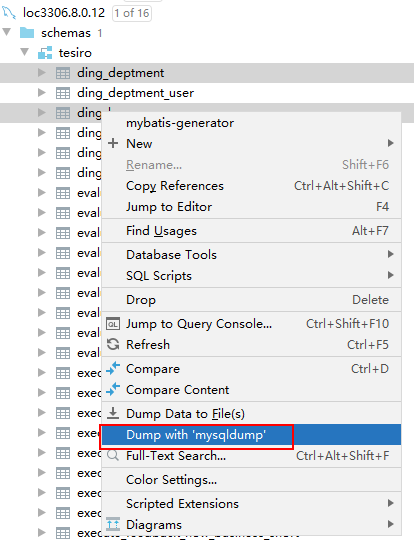Click the '1 of 16' schema filter badge
This screenshot has width=414, height=547.
(x=132, y=13)
